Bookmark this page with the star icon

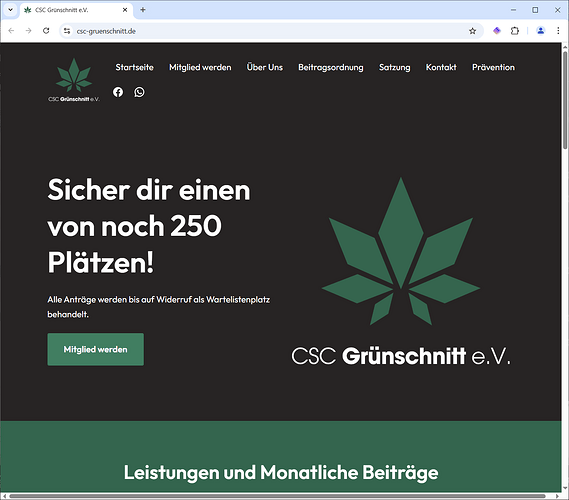472,31
